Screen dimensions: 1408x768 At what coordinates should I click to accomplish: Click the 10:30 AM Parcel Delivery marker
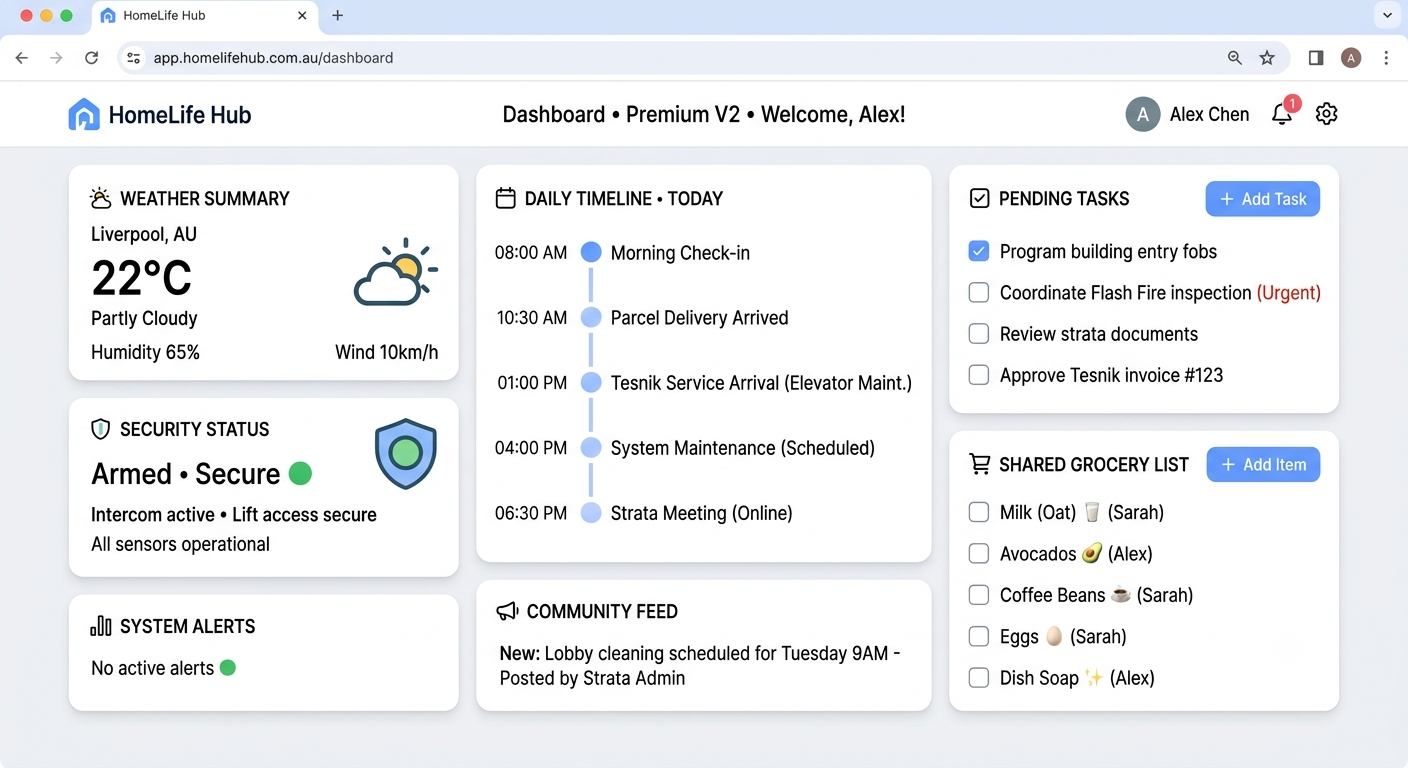point(591,317)
